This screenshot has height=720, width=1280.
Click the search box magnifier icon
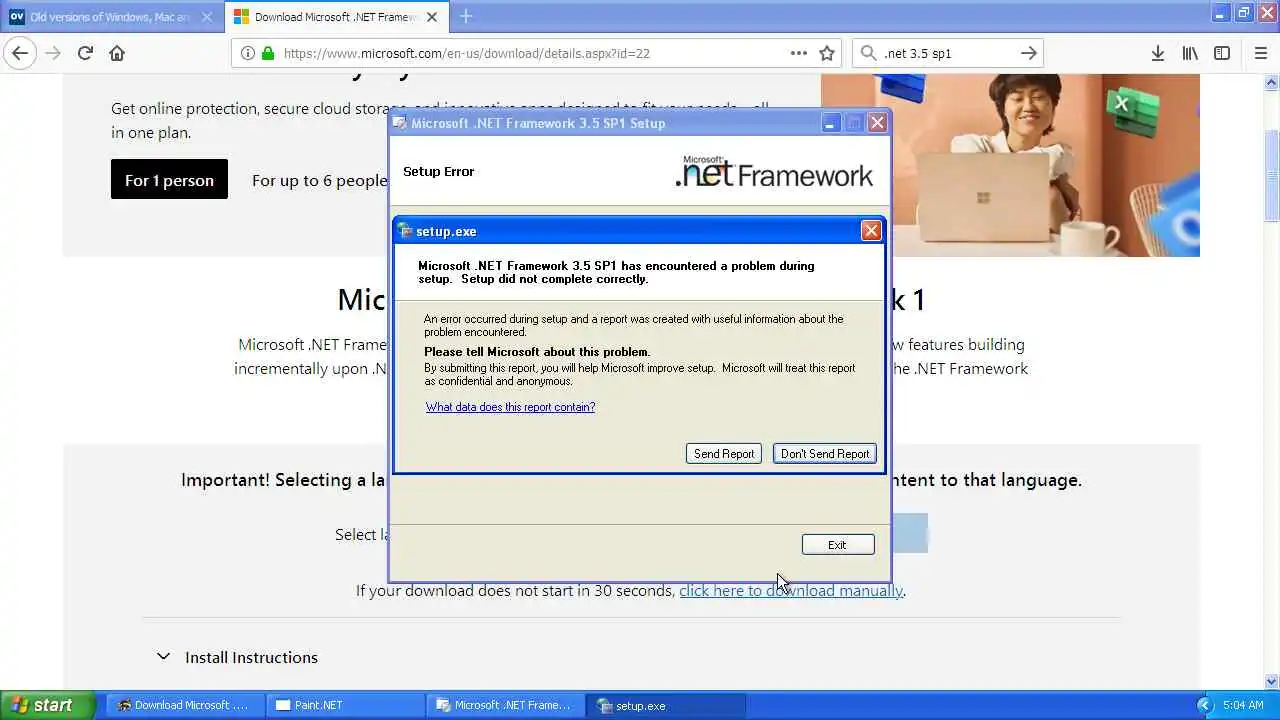click(x=868, y=53)
